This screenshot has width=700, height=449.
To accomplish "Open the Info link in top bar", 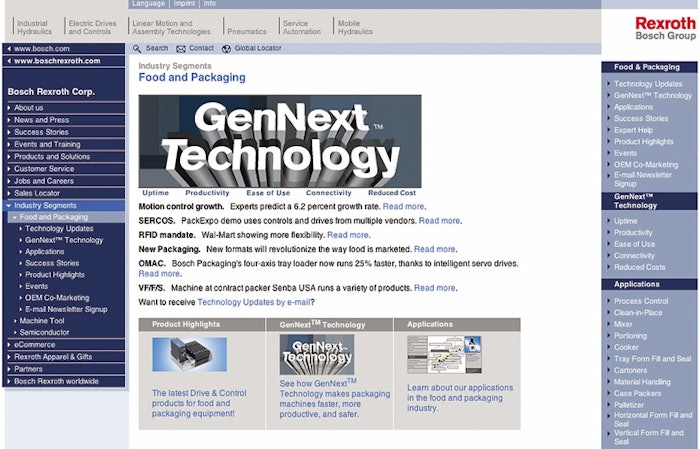I will tap(209, 4).
